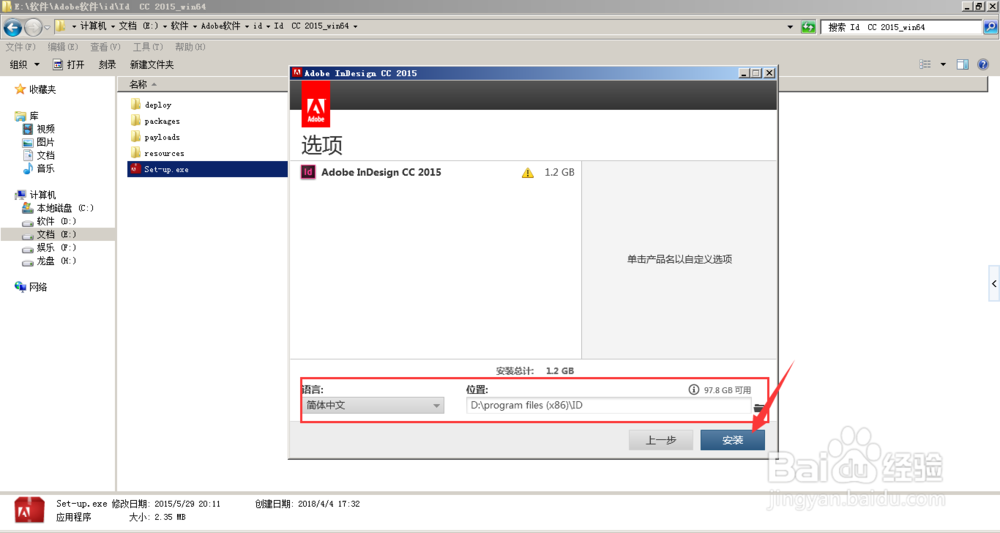Viewport: 1000px width, 533px height.
Task: Click the Favorites star in sidebar
Action: [20, 89]
